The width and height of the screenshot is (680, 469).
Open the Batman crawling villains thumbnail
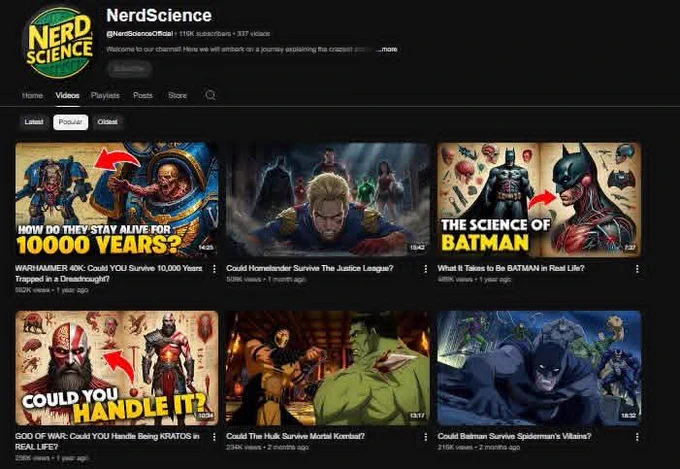[x=539, y=368]
